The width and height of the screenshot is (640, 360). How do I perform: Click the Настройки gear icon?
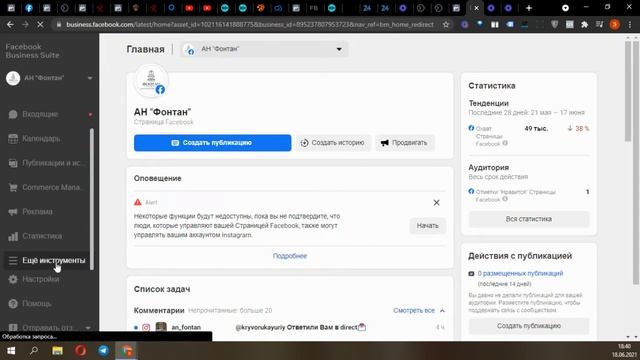click(x=13, y=279)
